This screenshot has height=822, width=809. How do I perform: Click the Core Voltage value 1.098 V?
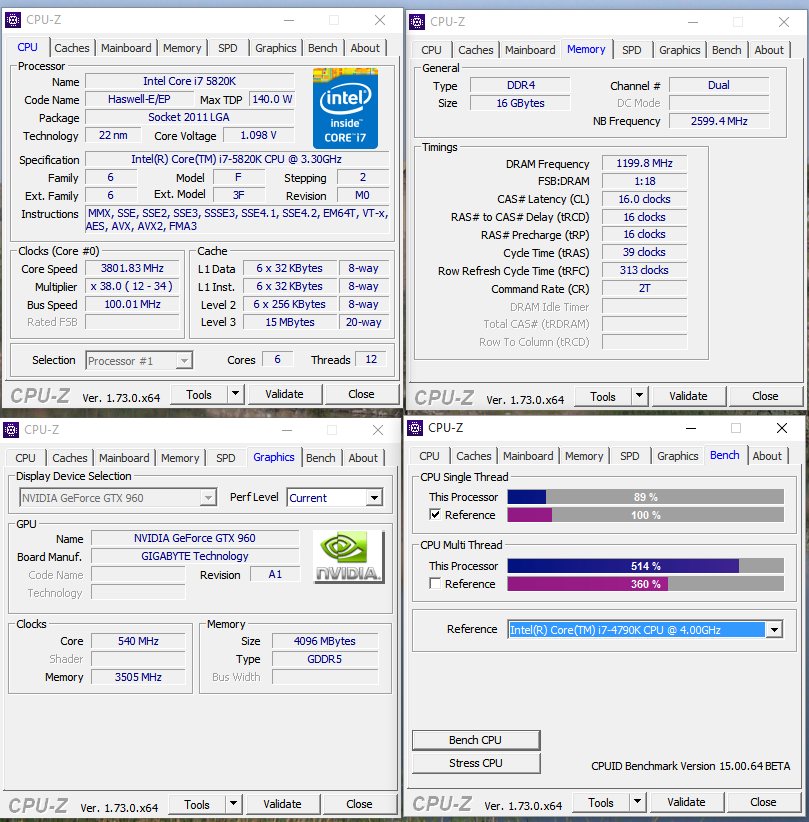tap(259, 135)
